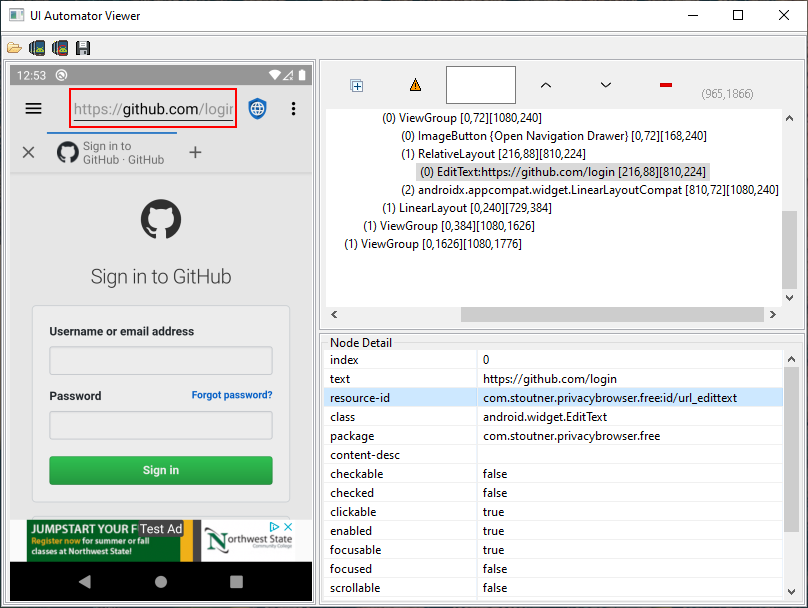Click the package value com.stoutner.privacybrowser.free

(571, 436)
